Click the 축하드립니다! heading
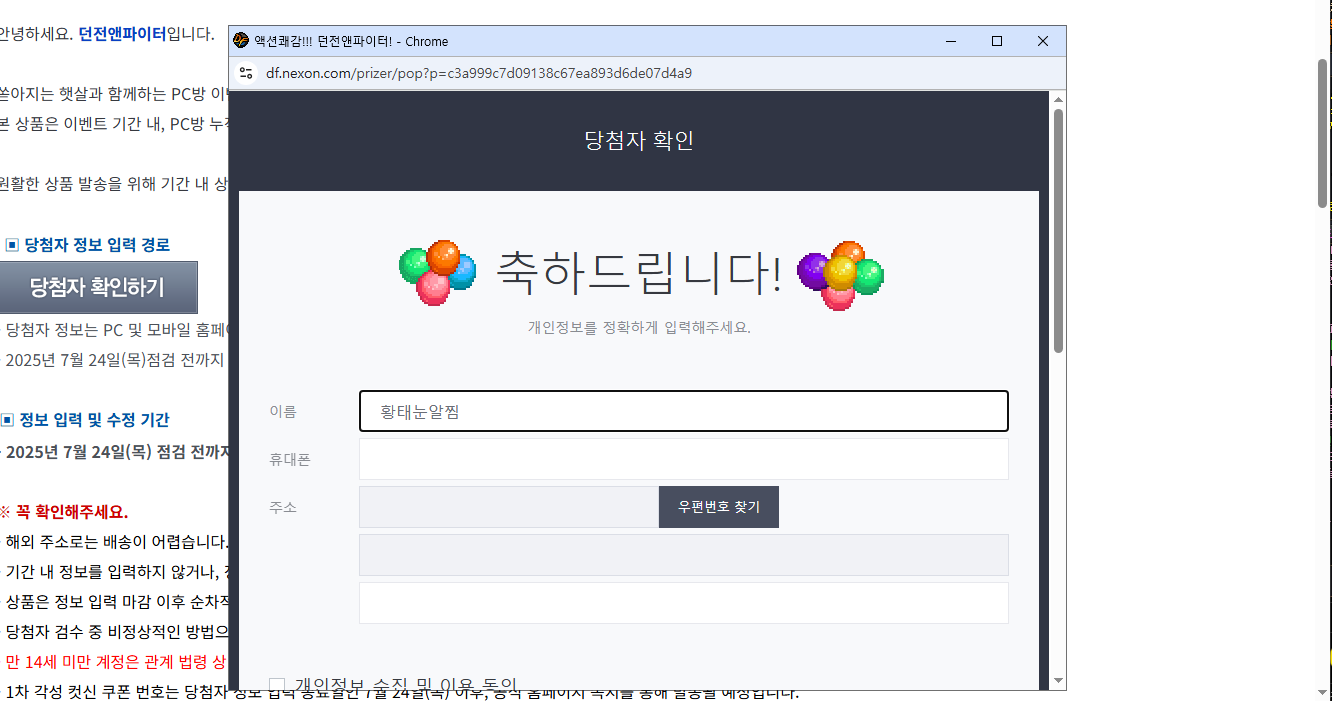This screenshot has height=701, width=1332. point(639,272)
